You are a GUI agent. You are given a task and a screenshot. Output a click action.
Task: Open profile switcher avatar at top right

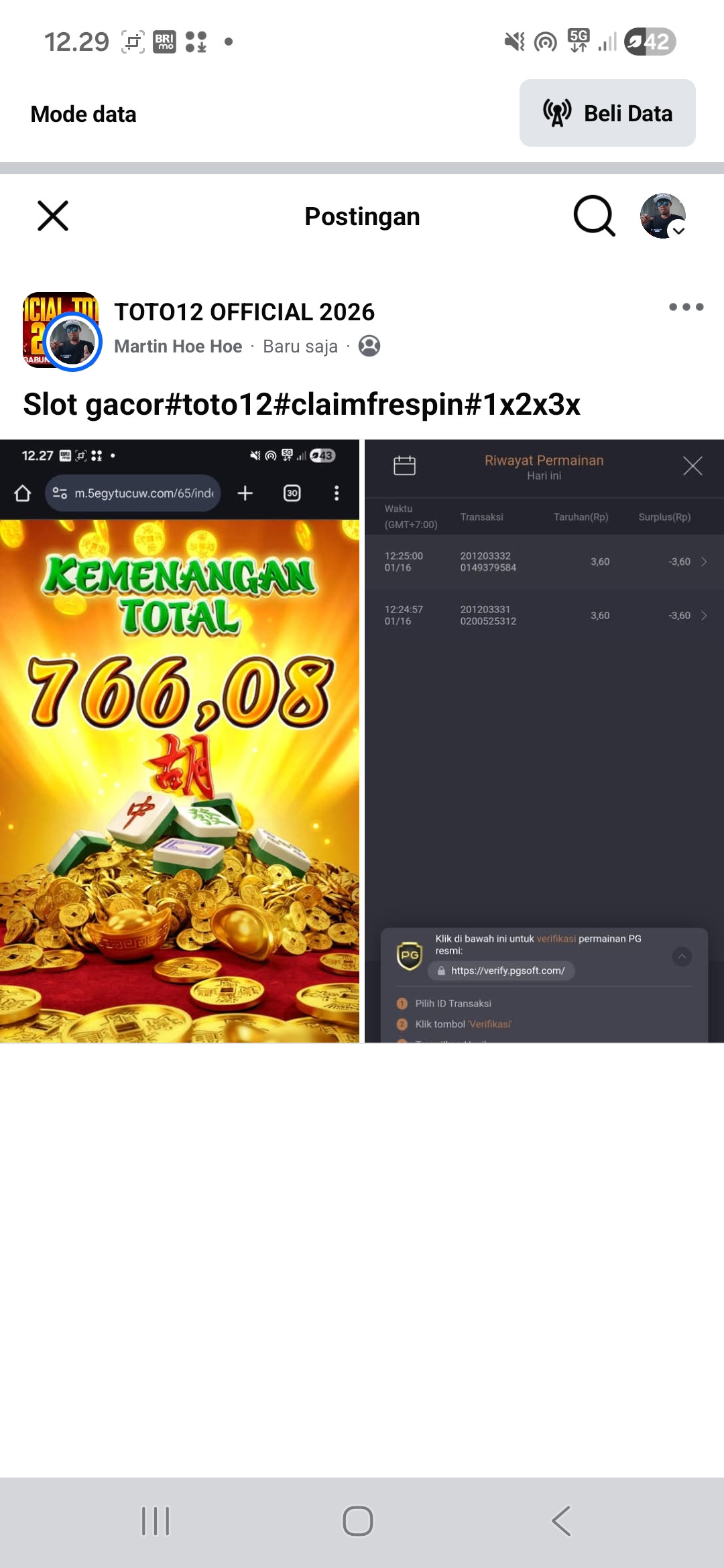tap(663, 216)
